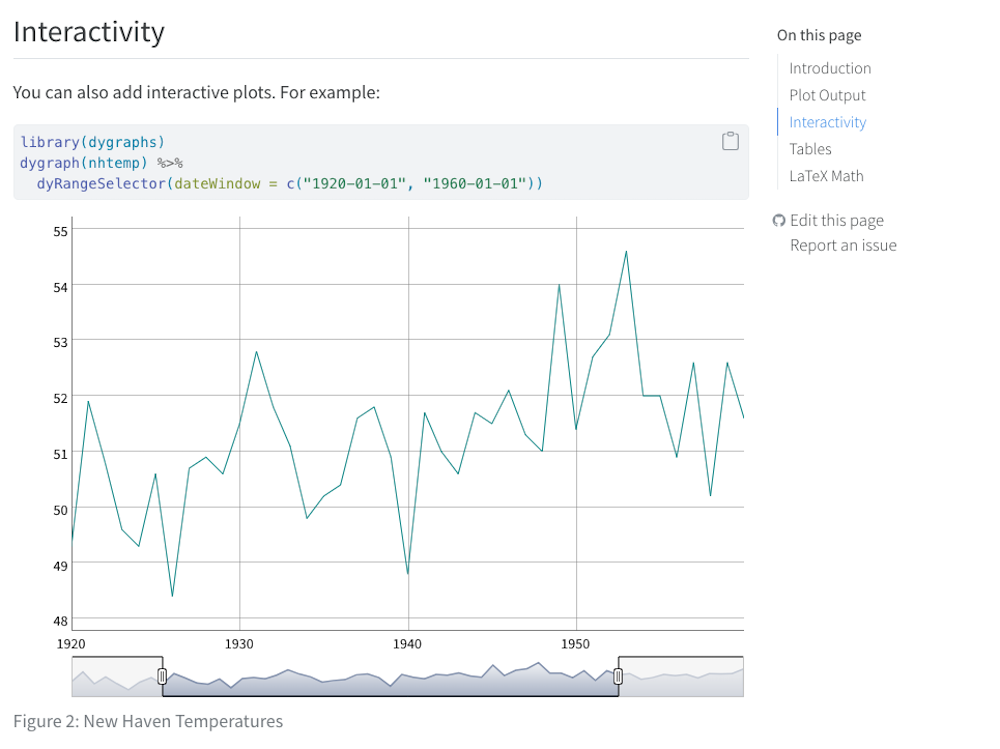This screenshot has width=1000, height=749.
Task: Grab the left range selector handle
Action: click(162, 677)
